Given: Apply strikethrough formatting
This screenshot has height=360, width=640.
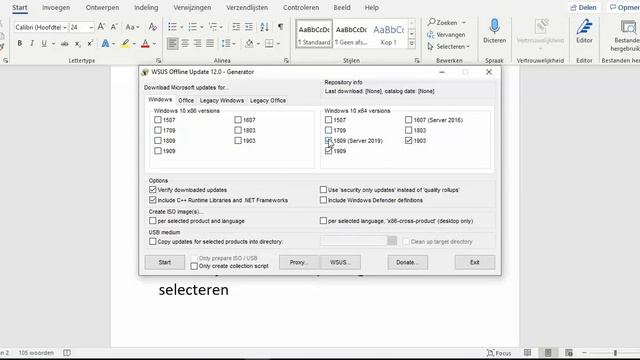Looking at the screenshot, I should (x=64, y=44).
